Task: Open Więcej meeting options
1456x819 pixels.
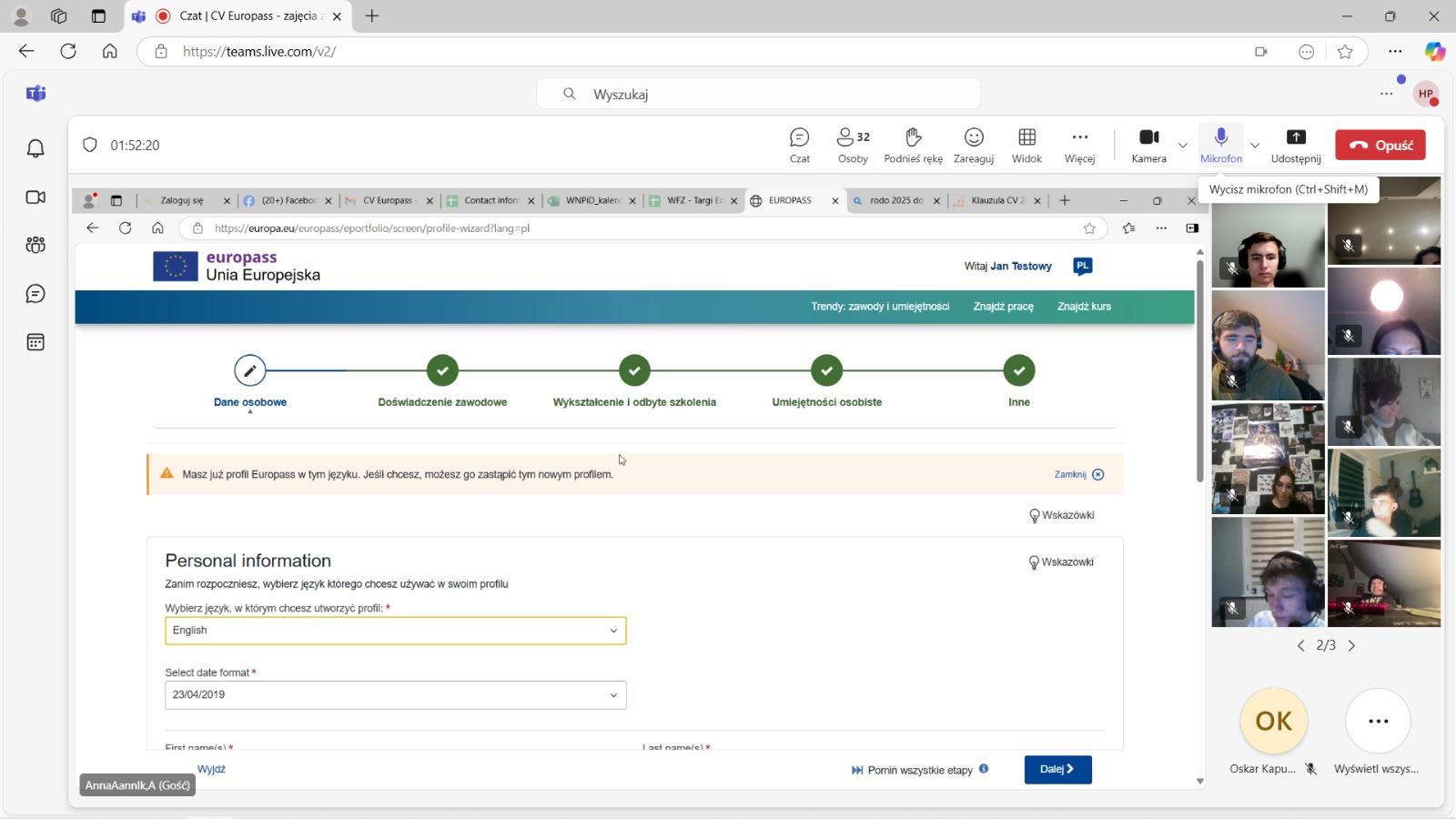Action: point(1080,146)
